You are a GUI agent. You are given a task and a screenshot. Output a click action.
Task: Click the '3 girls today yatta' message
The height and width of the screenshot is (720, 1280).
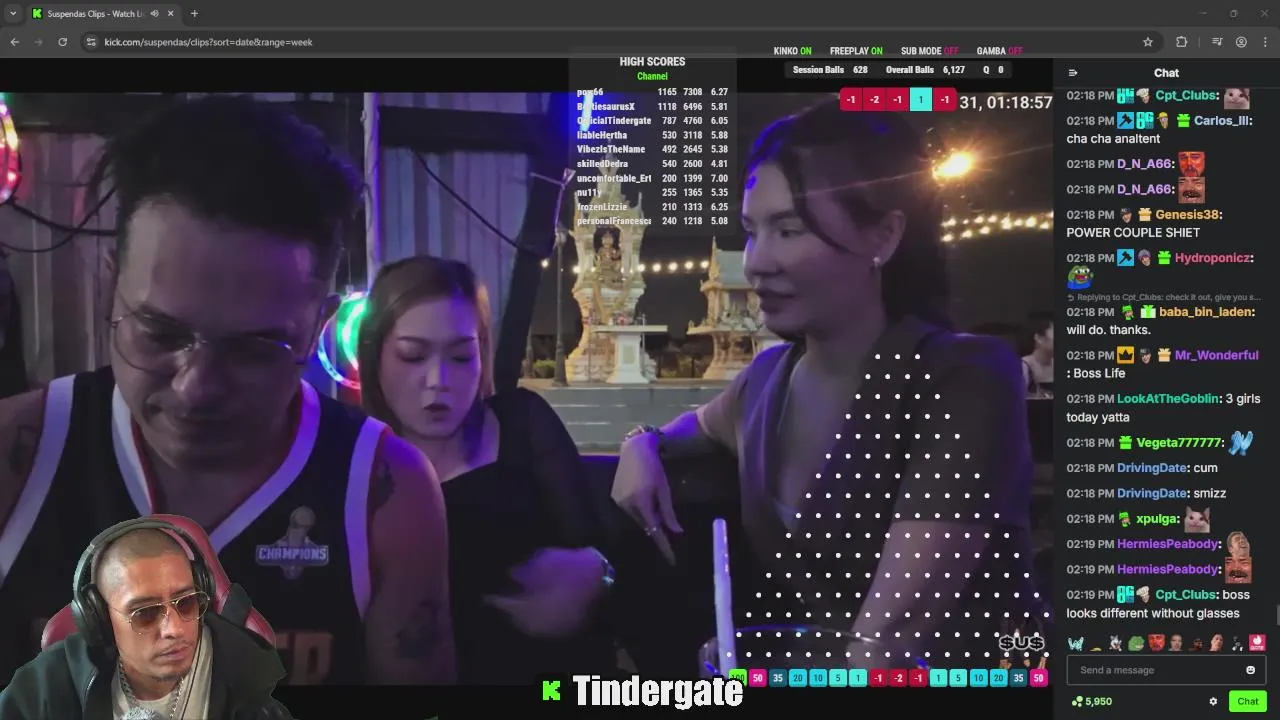[1163, 408]
